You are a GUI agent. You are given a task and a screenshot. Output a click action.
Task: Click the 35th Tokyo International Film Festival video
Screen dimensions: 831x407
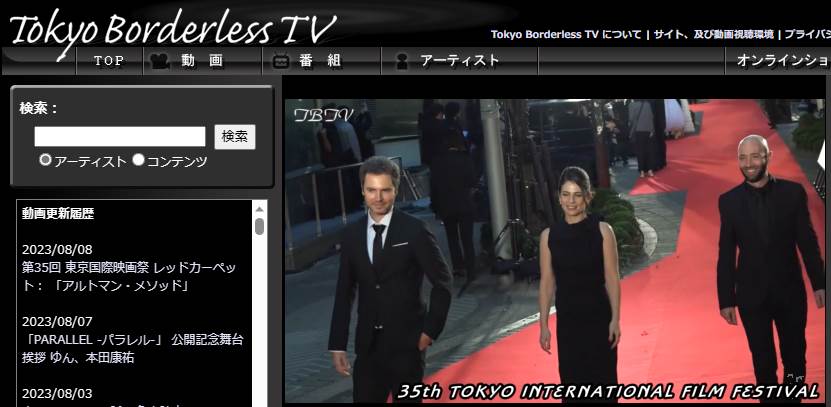point(555,251)
